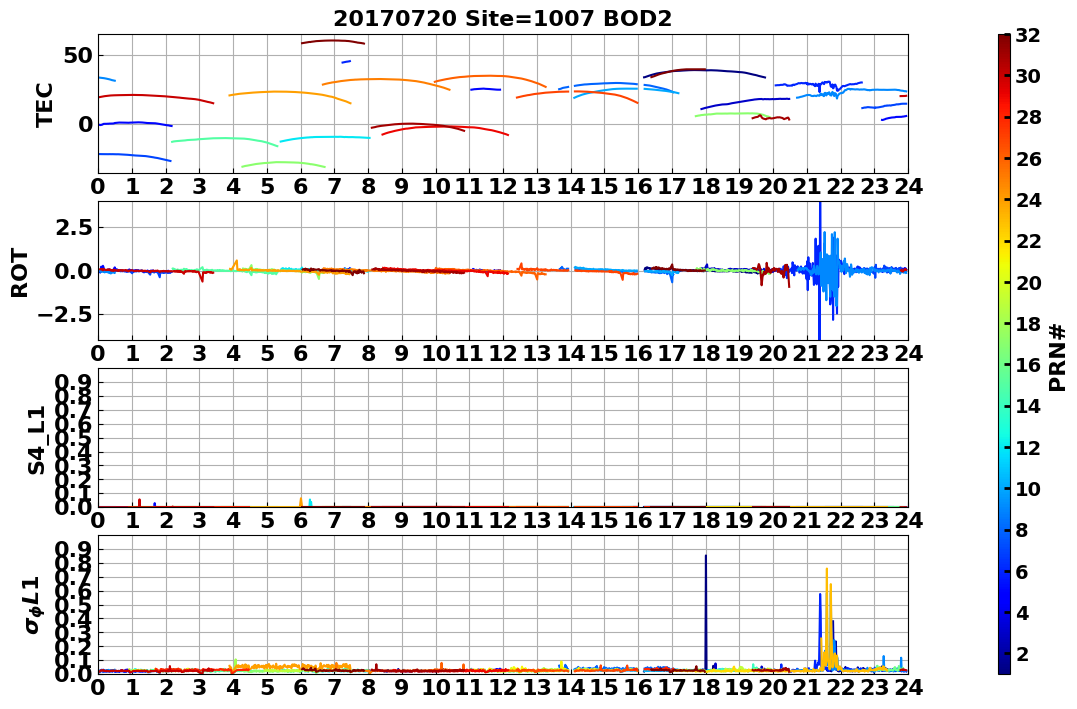The width and height of the screenshot is (1077, 709).
Task: Click the light green TEC arc near hour 5 at bottom
Action: point(283,164)
